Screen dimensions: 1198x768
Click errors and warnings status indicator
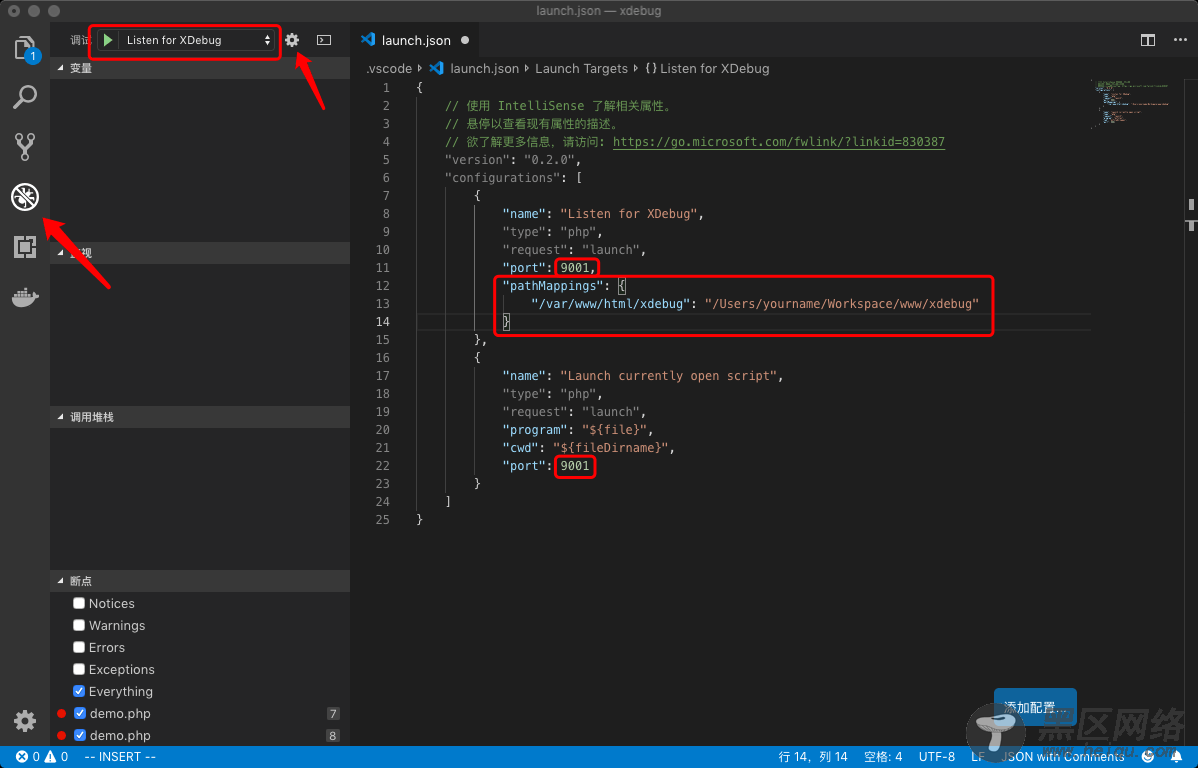(x=42, y=757)
